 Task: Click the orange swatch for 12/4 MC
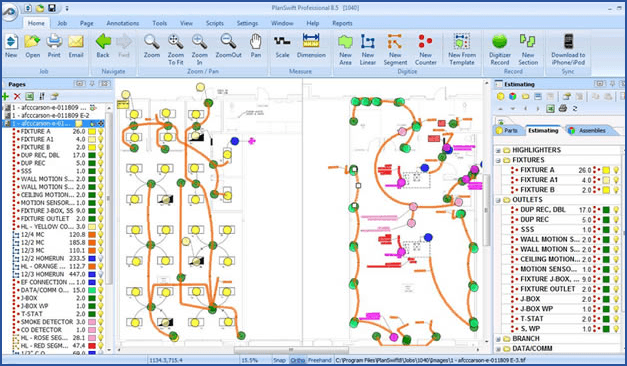tap(92, 234)
